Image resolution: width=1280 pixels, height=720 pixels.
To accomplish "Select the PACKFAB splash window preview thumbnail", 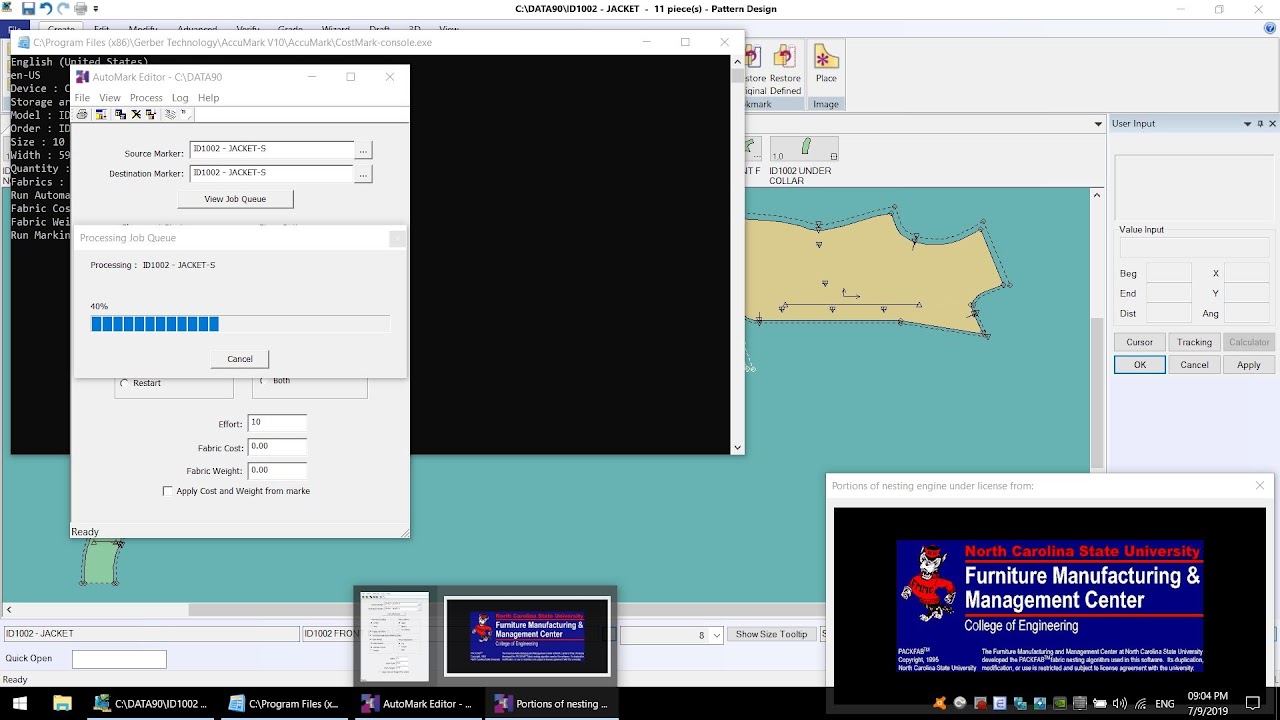I will [x=527, y=636].
